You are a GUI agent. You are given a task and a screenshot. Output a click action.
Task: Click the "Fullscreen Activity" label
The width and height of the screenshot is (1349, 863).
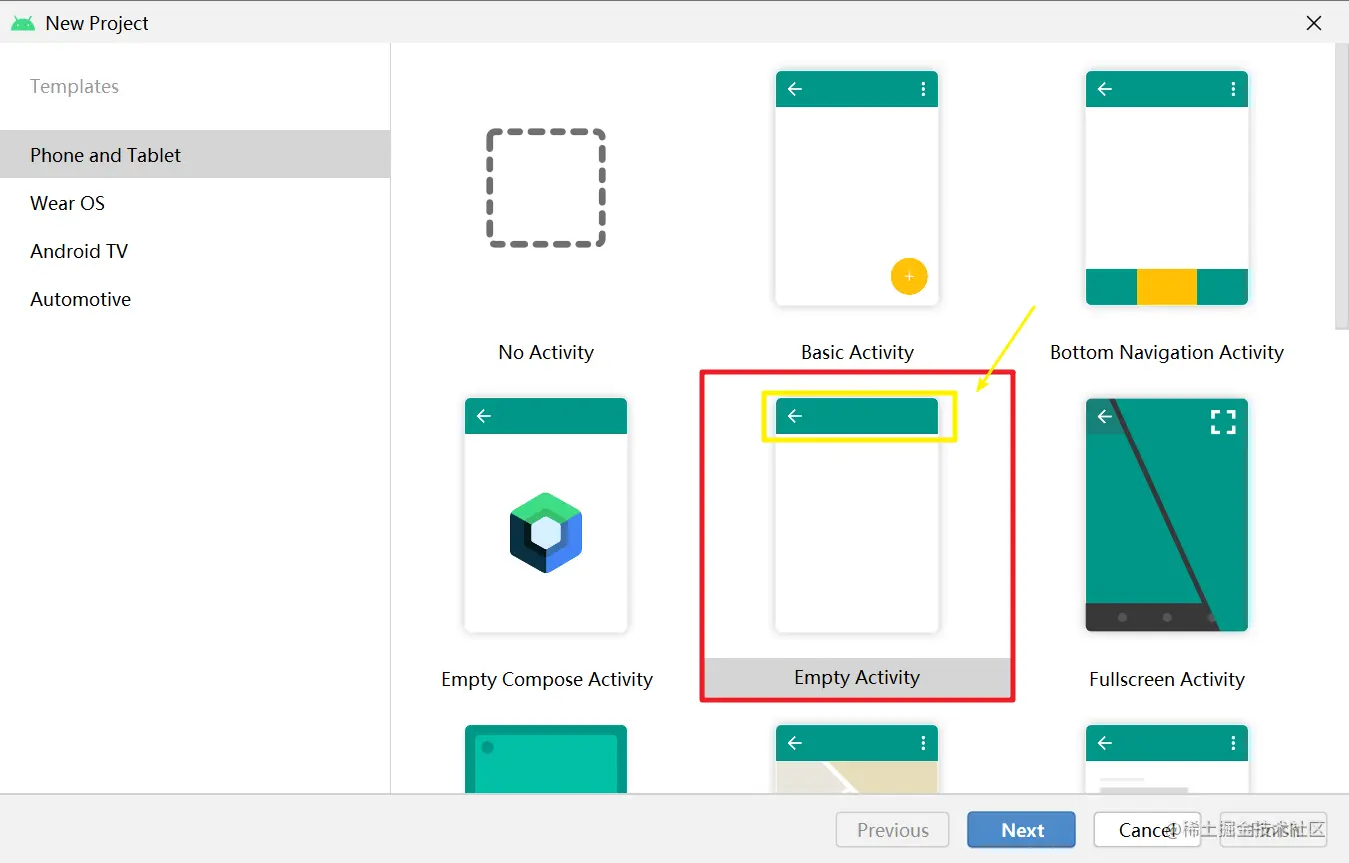[x=1167, y=679]
